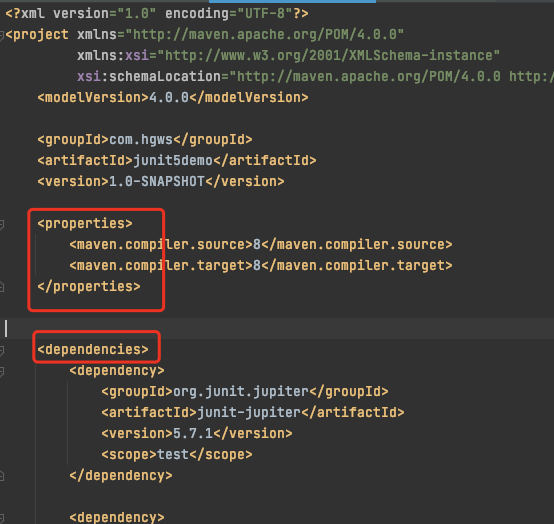
Task: Click the groupId value "com.hgws"
Action: point(141,140)
